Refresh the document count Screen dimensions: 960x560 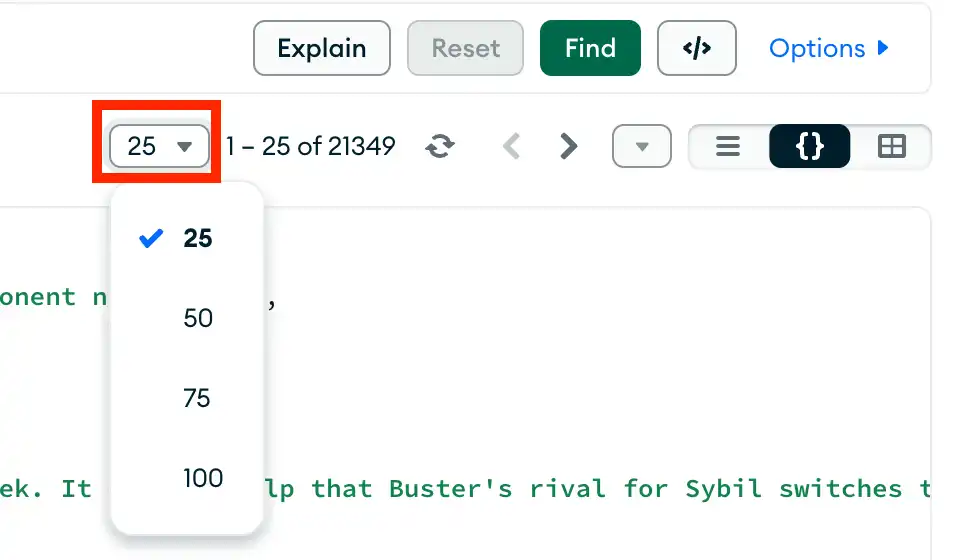click(x=439, y=147)
